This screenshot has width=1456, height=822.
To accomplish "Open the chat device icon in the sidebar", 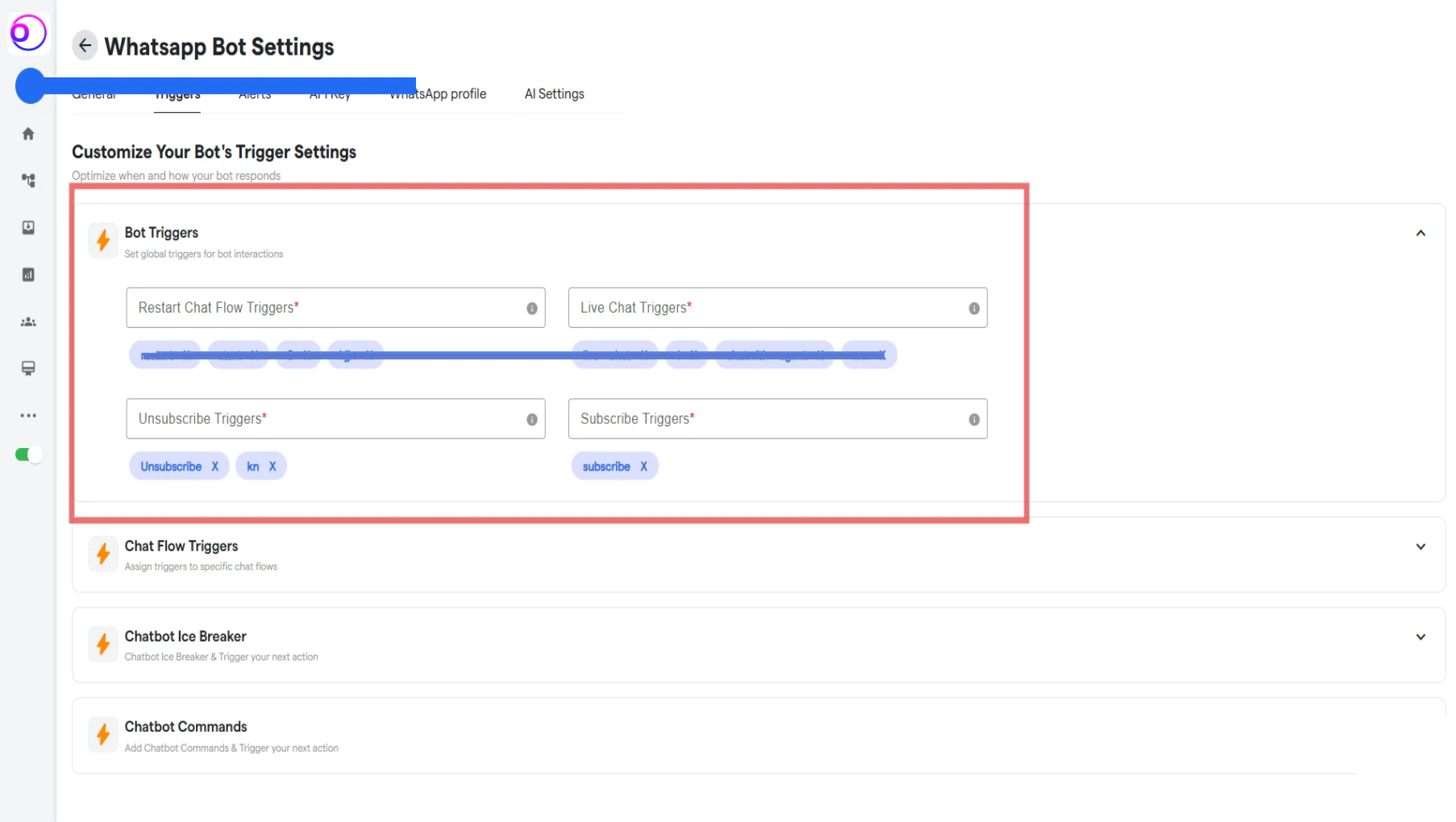I will [x=28, y=368].
